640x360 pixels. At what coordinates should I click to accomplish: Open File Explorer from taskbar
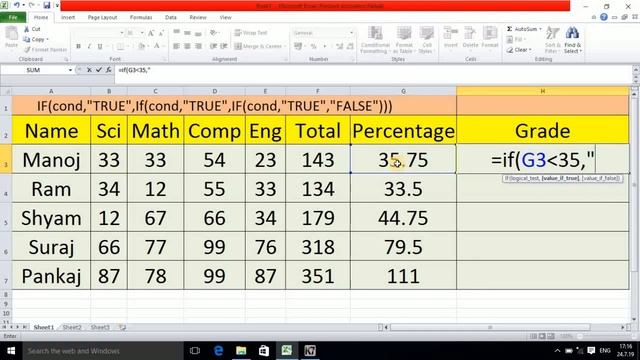[x=241, y=351]
